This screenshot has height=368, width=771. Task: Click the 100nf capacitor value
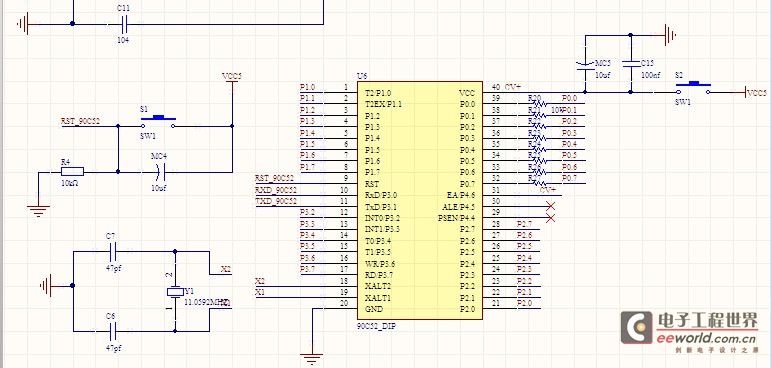(651, 75)
